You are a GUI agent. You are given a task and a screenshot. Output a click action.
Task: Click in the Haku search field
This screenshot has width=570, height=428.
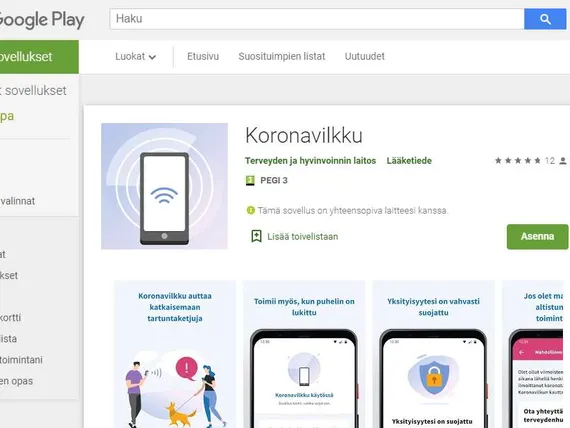click(317, 19)
